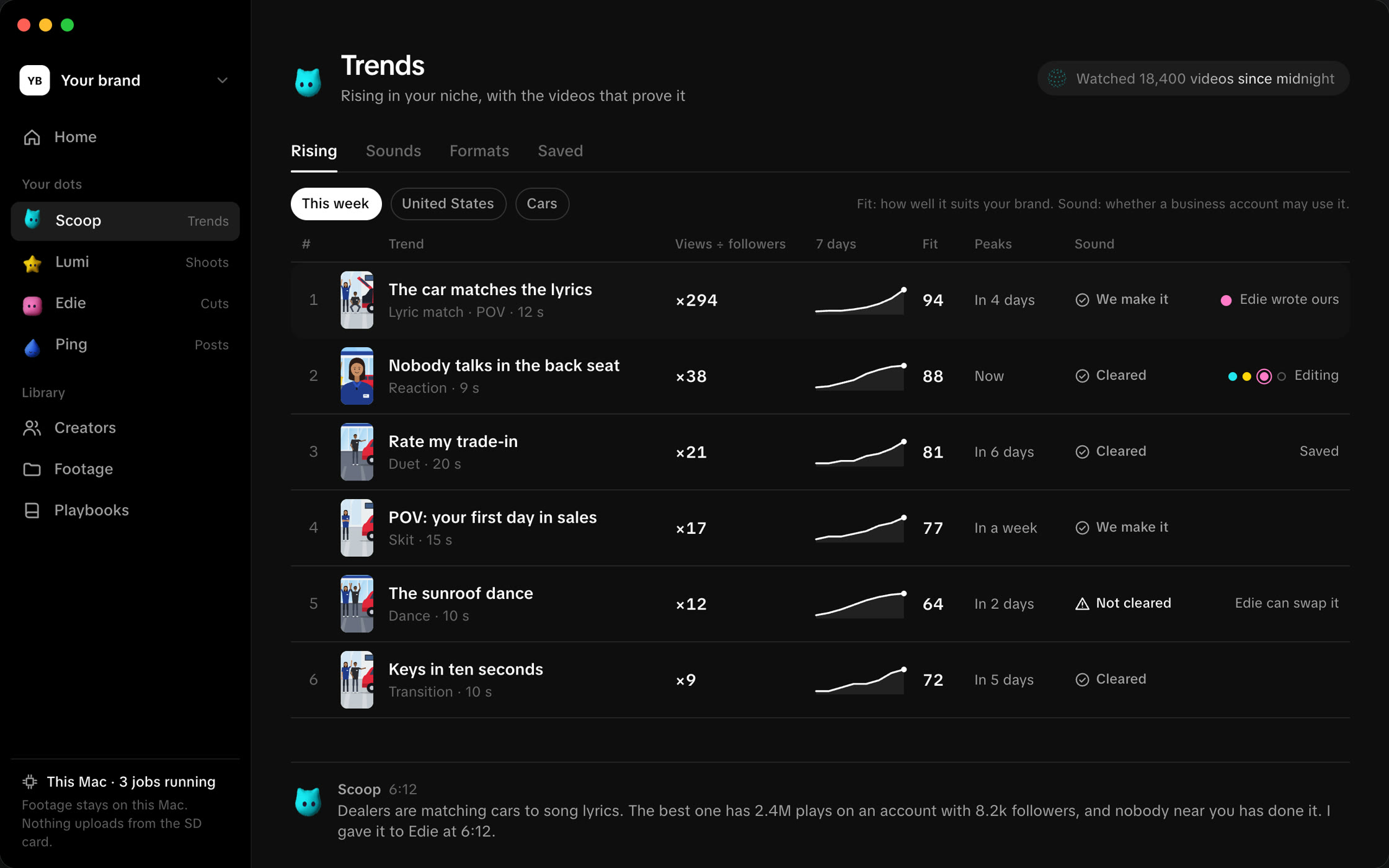Click the Scoop avatar beside Trends heading
The image size is (1389, 868).
click(x=308, y=81)
